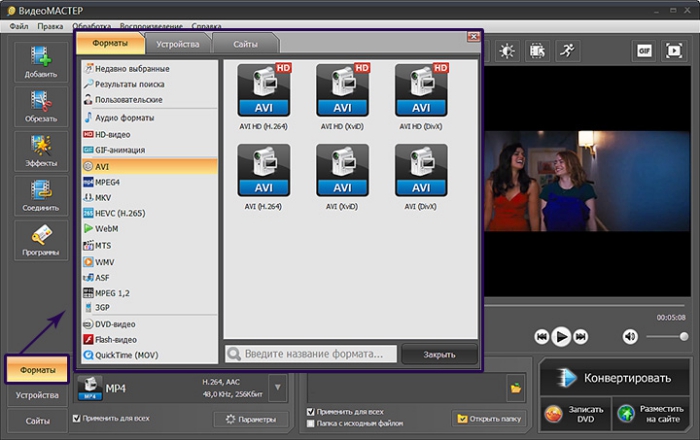Click the Добавить add video icon

tap(41, 62)
